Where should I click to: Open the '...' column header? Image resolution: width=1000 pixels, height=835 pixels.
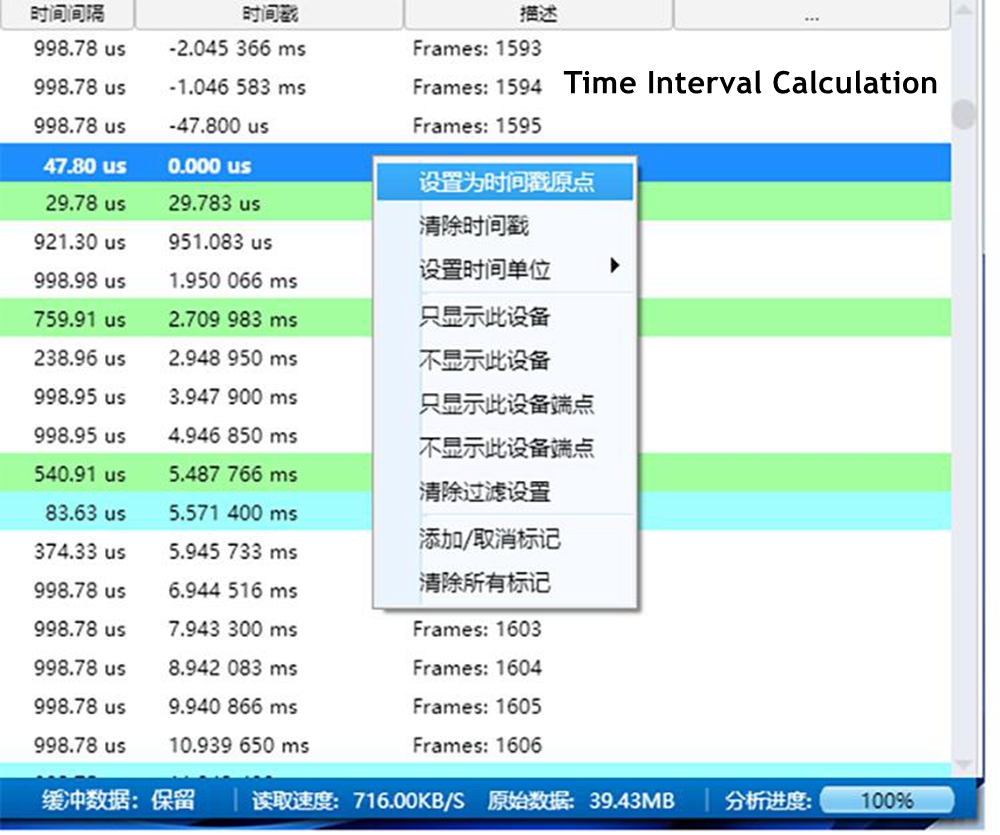click(810, 14)
